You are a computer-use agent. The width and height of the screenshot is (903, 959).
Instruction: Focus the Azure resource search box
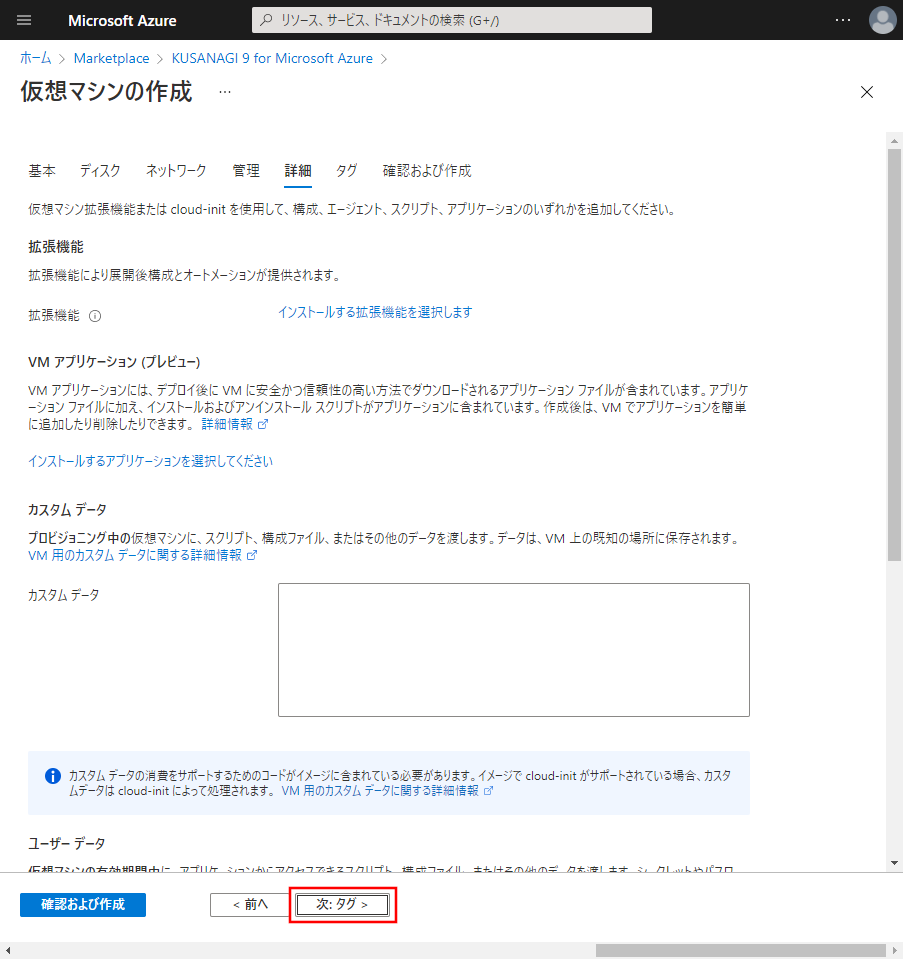452,20
